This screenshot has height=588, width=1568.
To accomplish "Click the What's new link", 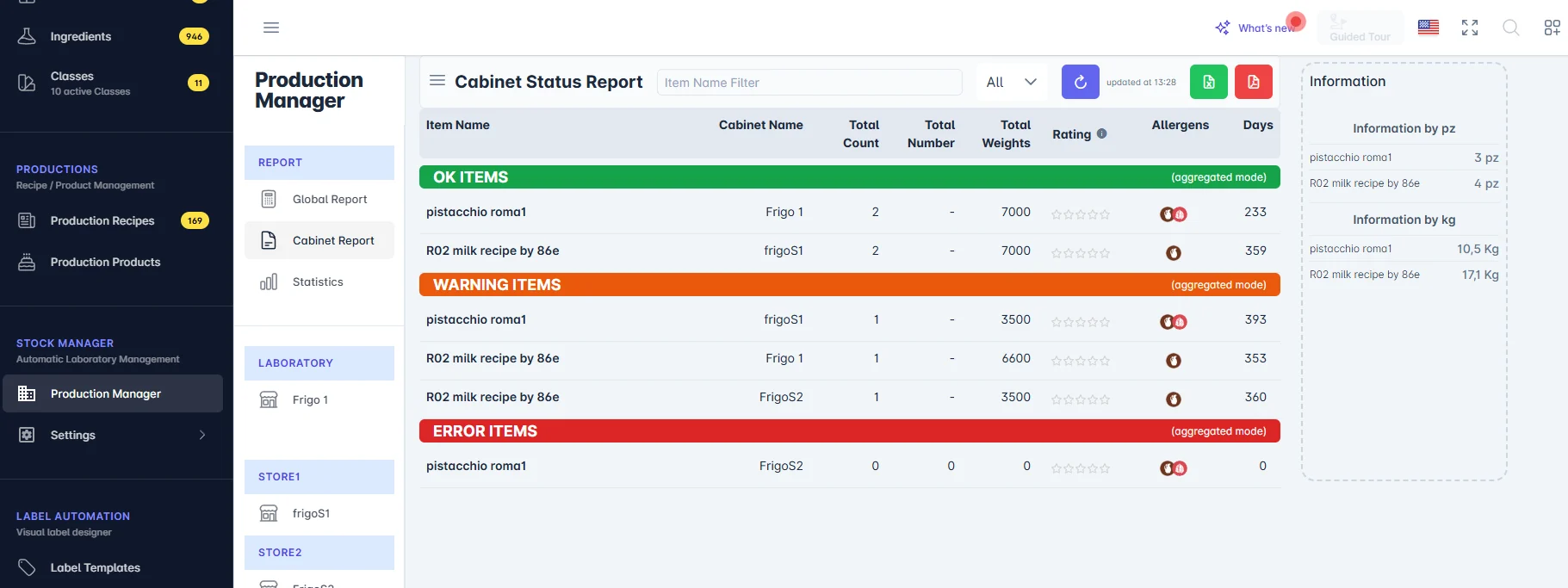I will [x=1267, y=28].
